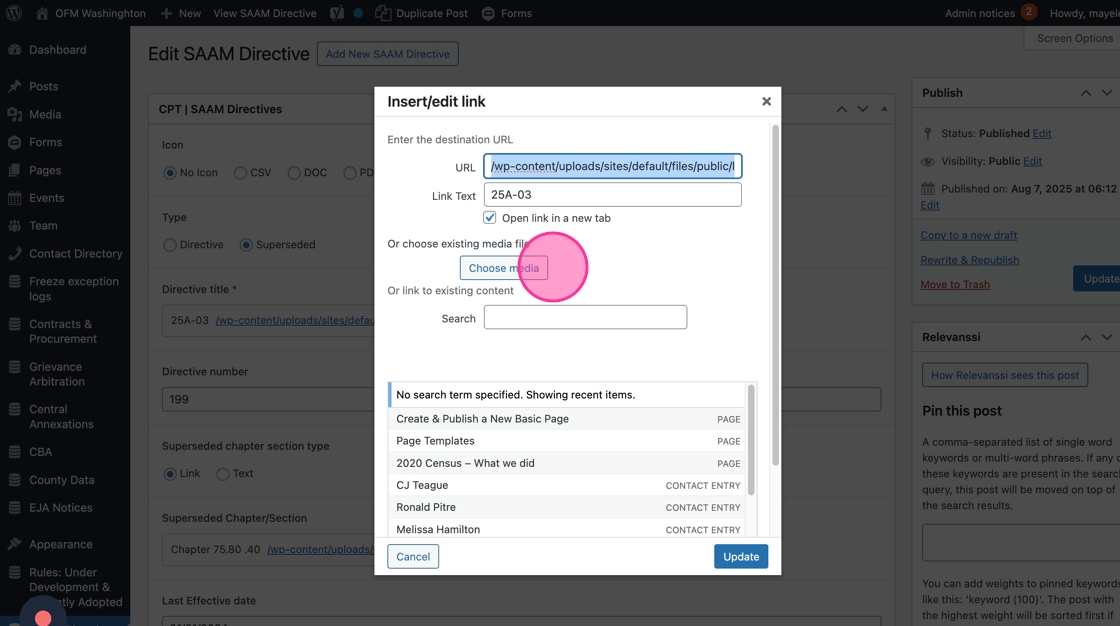Click the Contracts & Procurement icon
This screenshot has height=626, width=1120.
pyautogui.click(x=14, y=324)
